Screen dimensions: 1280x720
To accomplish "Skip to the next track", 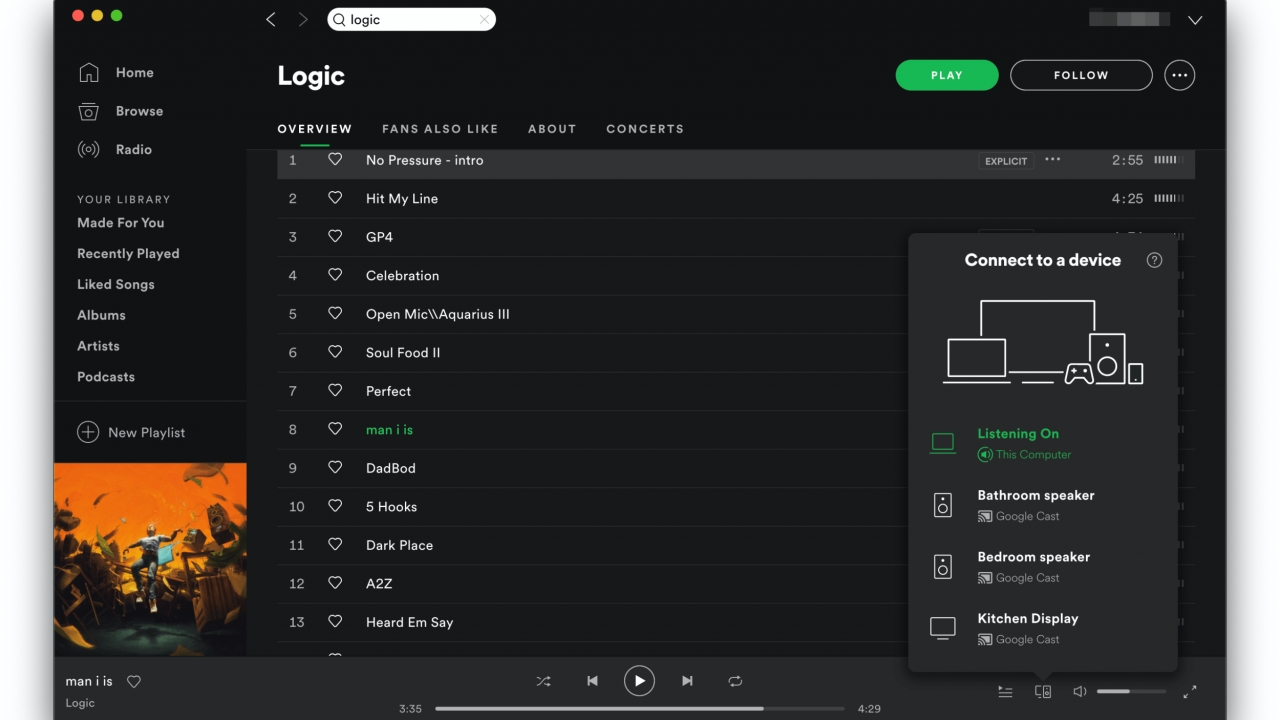I will [x=687, y=681].
